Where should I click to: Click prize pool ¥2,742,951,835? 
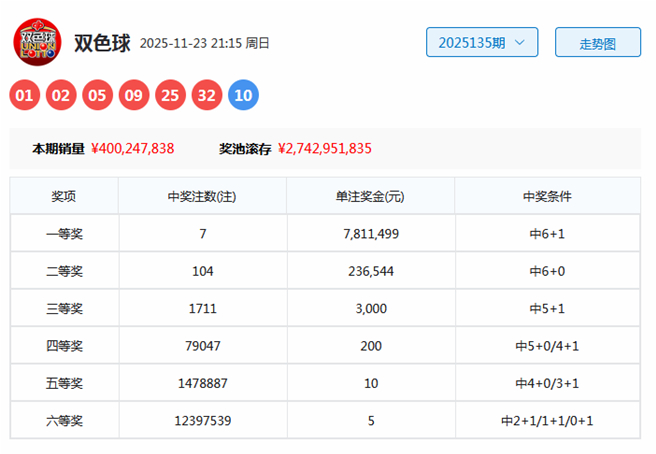click(x=325, y=149)
